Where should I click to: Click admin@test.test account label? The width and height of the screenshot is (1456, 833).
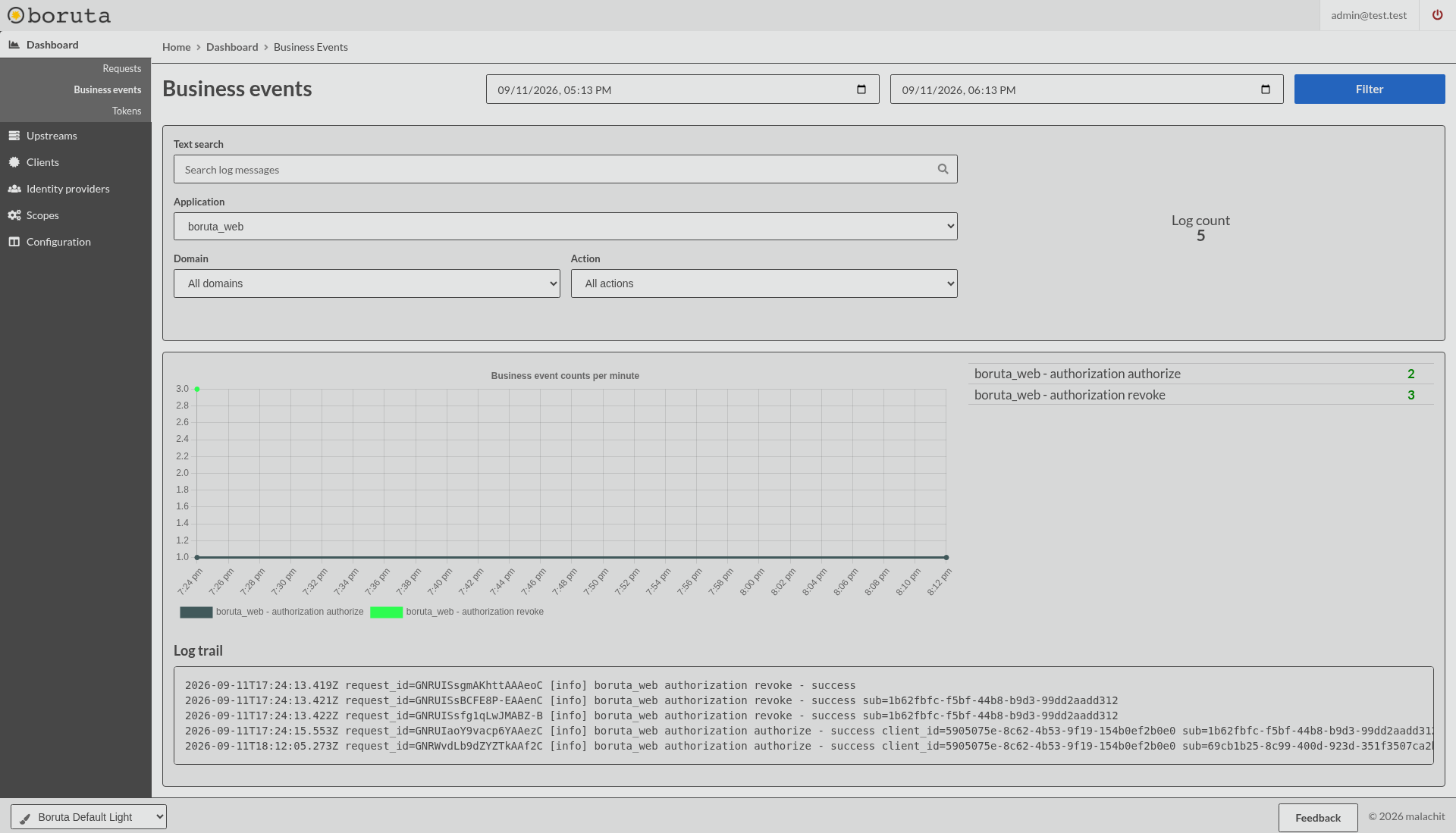coord(1369,15)
